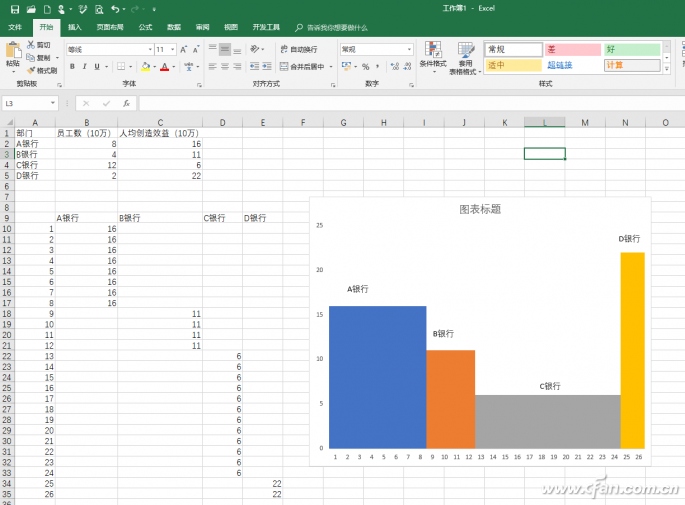This screenshot has height=505, width=685.
Task: Click the Merge & Center (合并后居中) button
Action: pos(302,66)
